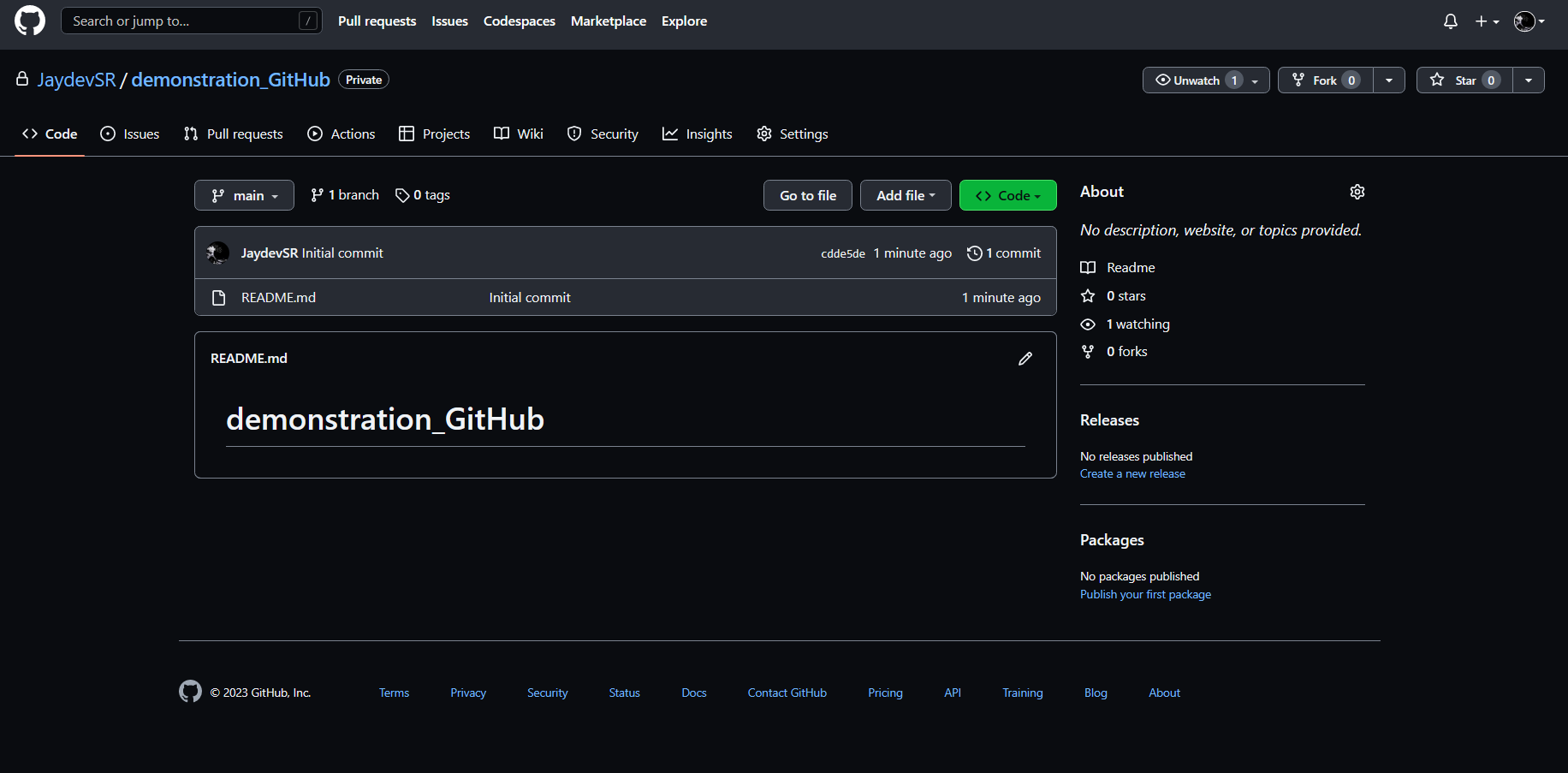The image size is (1568, 773).
Task: Open the repository Security tab
Action: [603, 134]
